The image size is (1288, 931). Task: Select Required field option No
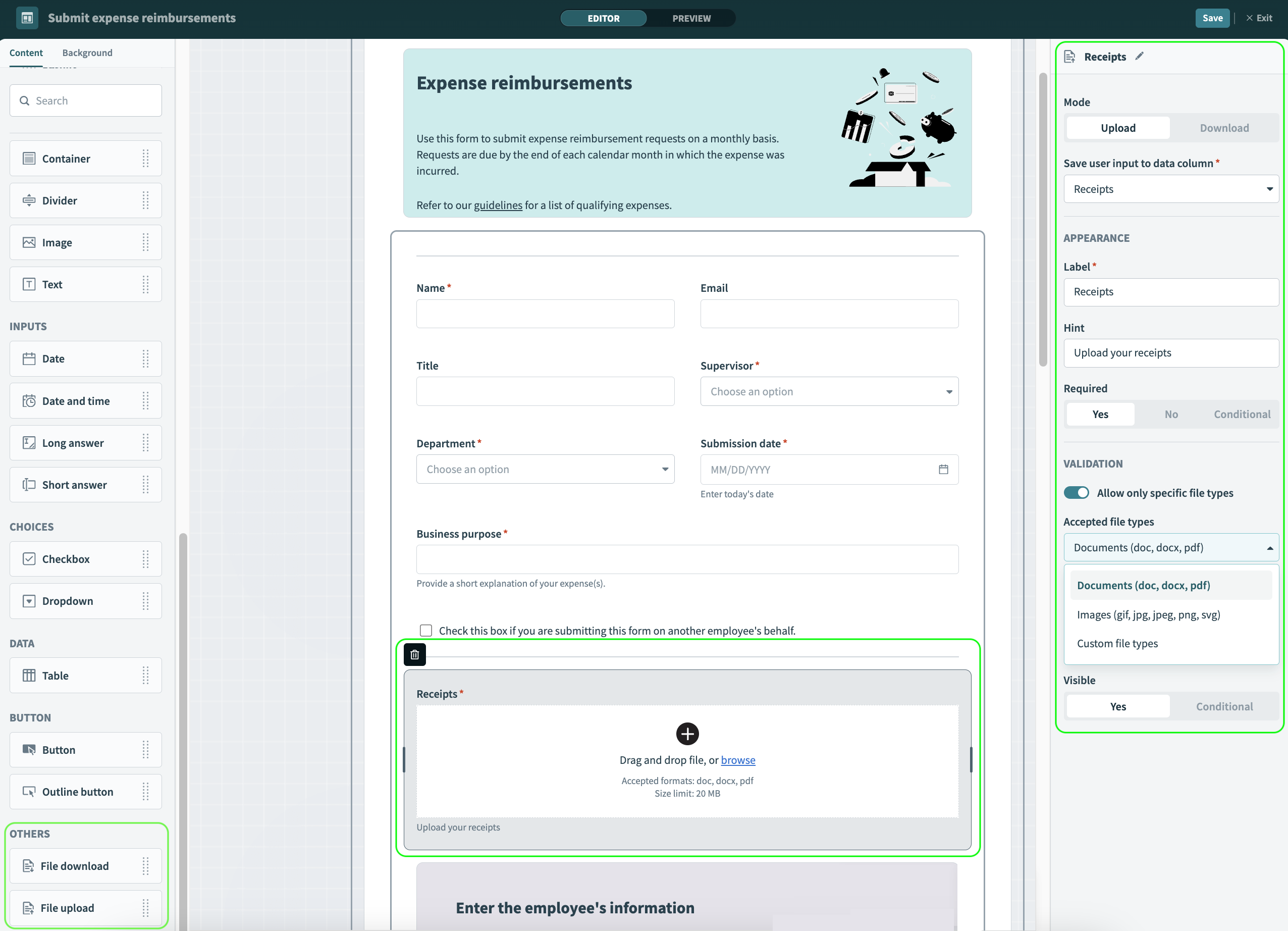[1172, 413]
